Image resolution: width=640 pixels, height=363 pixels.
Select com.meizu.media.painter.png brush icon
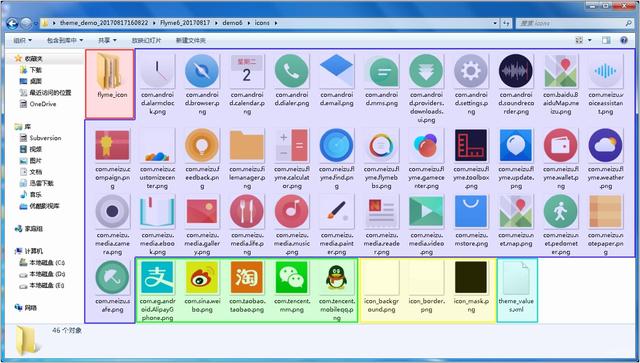[x=336, y=212]
